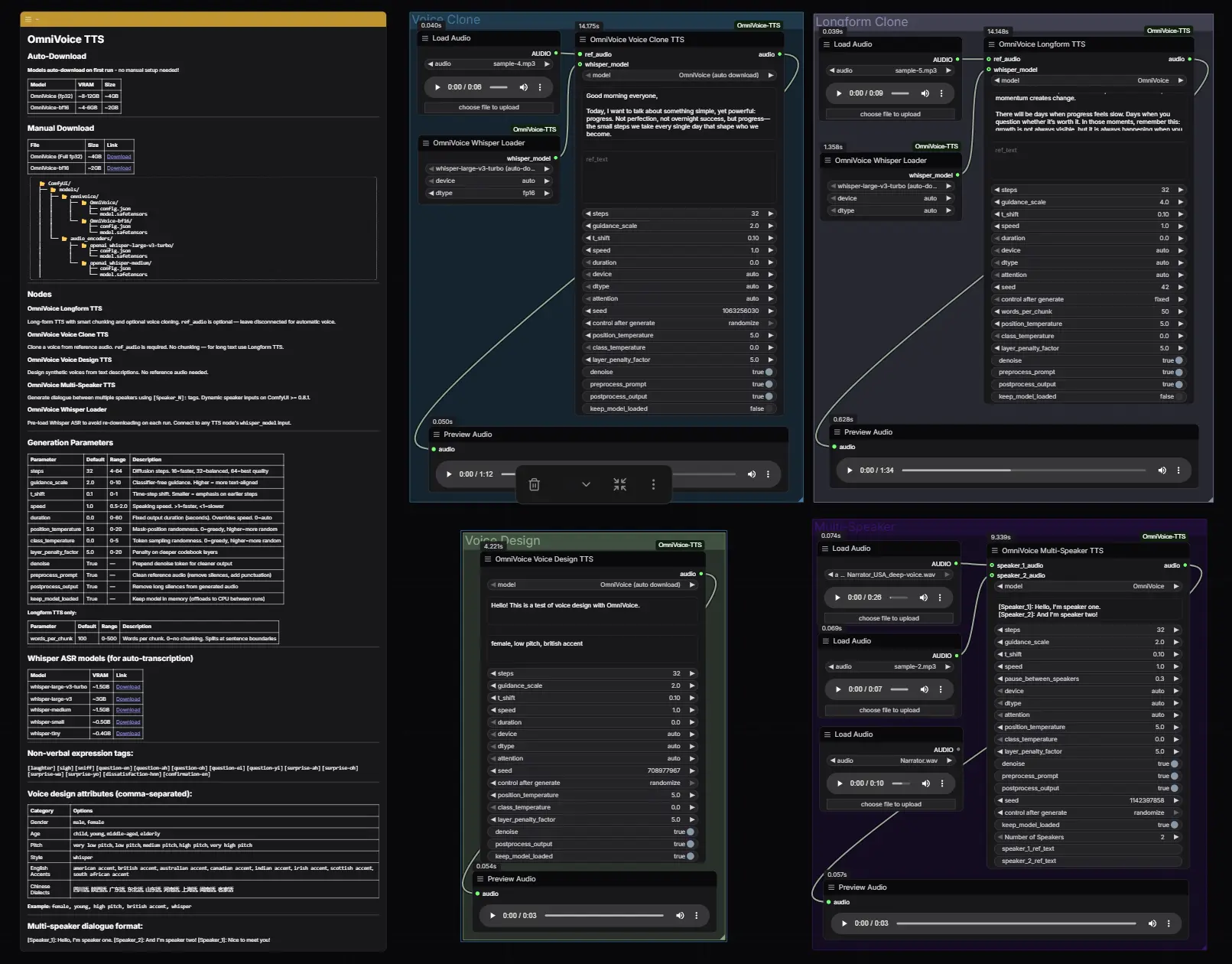Expand the chevron dropdown in the floating toolbar

tap(586, 484)
